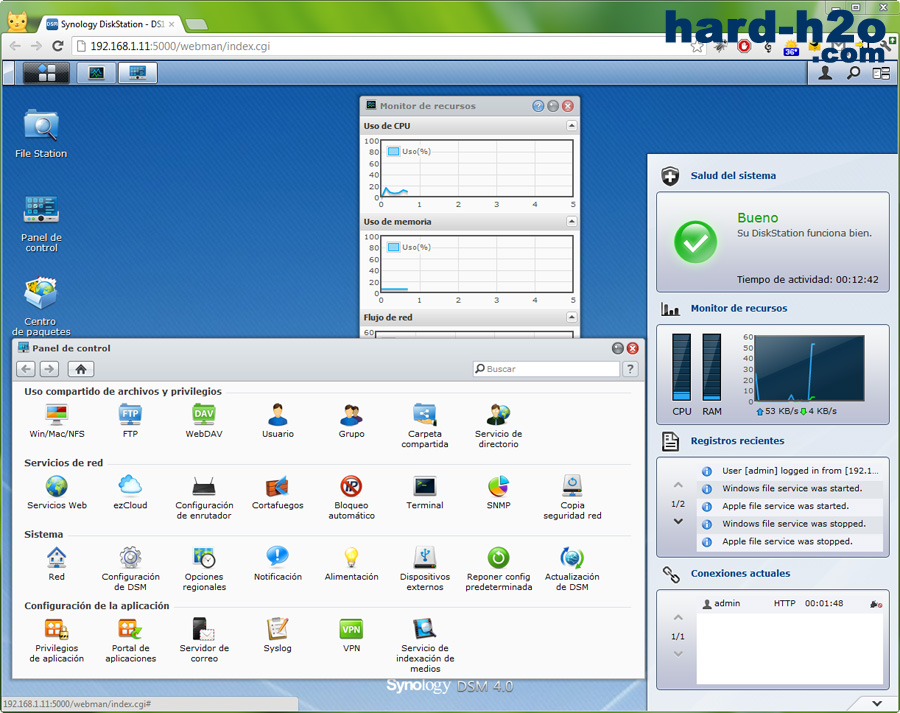The width and height of the screenshot is (900, 713).
Task: Collapse widget panel with bottom chevron
Action: click(x=876, y=703)
